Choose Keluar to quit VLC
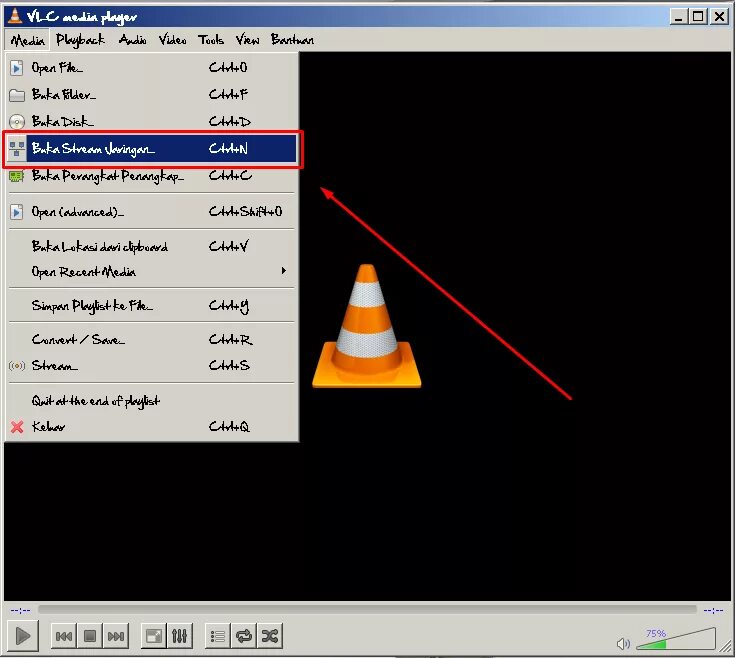 [152, 427]
